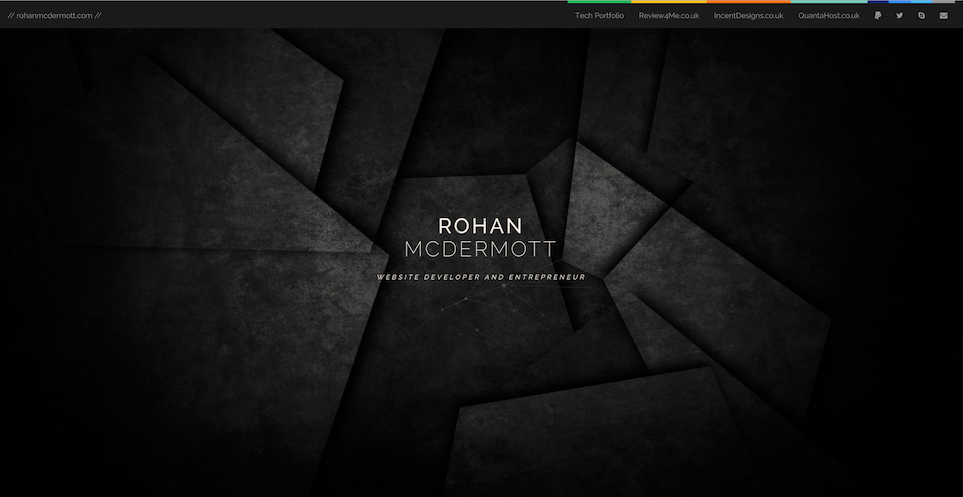Click the MCDERMOTT heading text

pyautogui.click(x=480, y=249)
